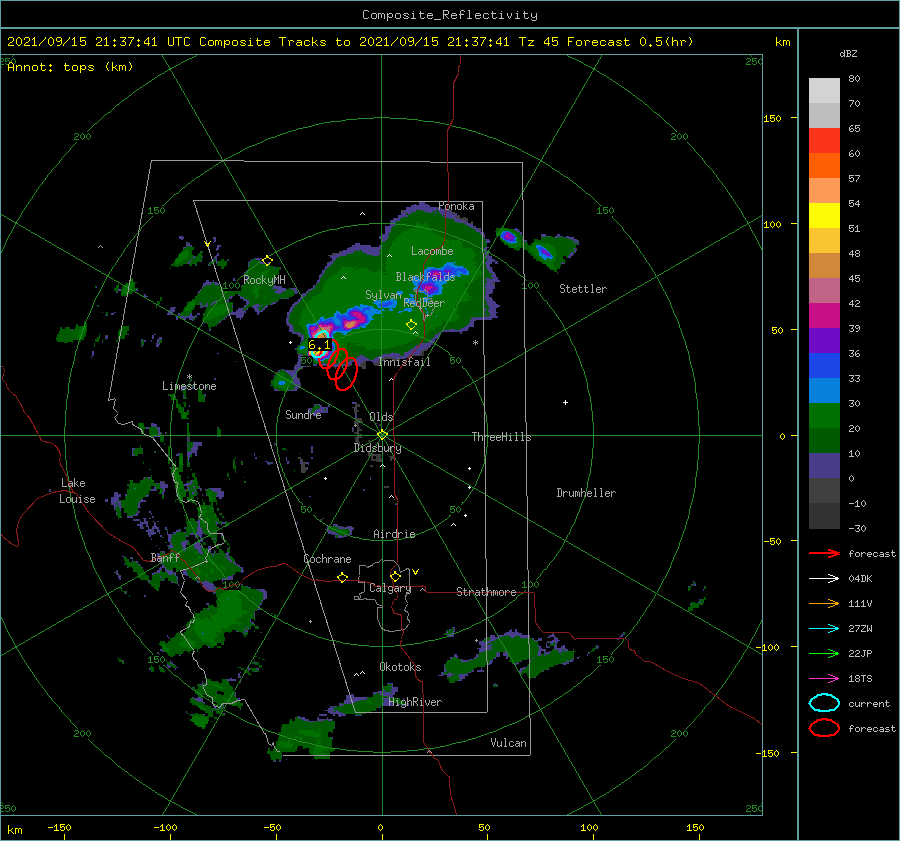Screen dimensions: 900x841
Task: Click the Banff label
Action: click(165, 557)
